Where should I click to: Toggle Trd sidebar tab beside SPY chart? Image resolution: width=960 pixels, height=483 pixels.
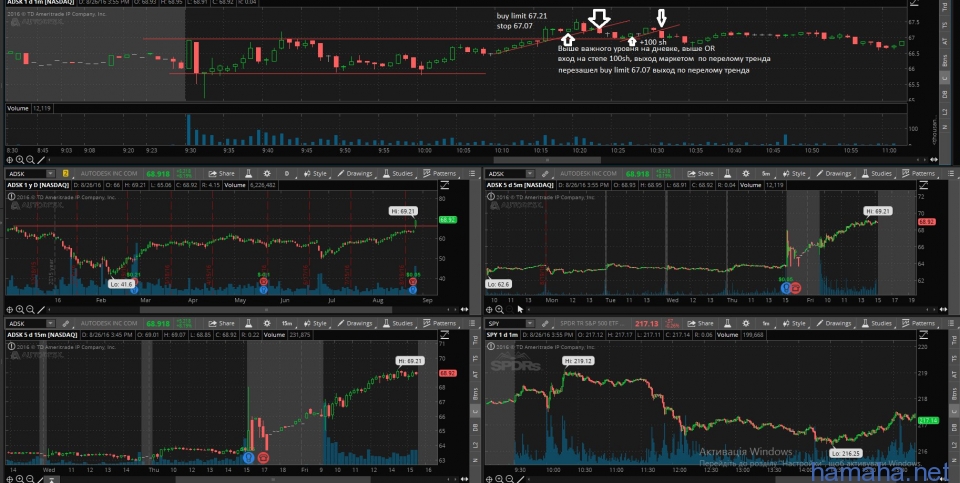(x=954, y=340)
